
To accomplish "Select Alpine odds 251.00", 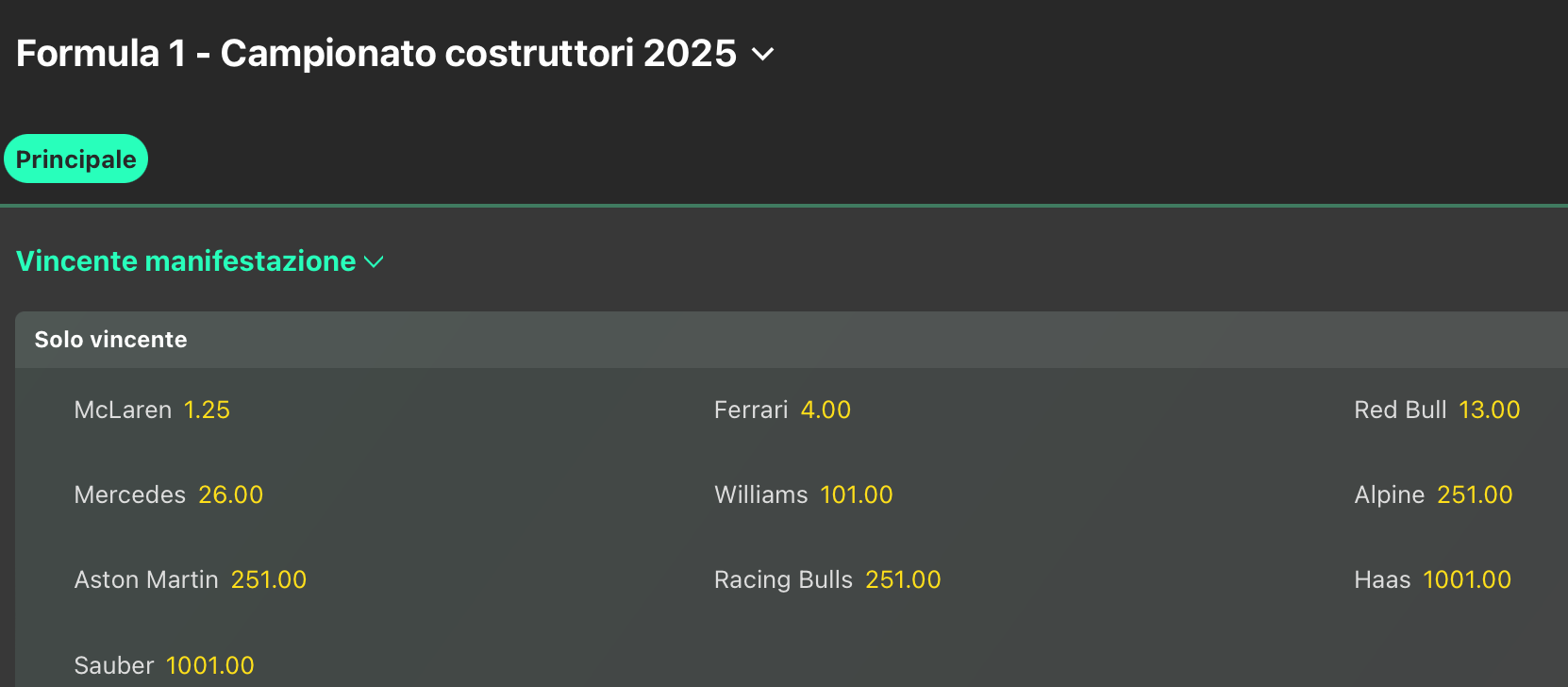I will pyautogui.click(x=1474, y=495).
